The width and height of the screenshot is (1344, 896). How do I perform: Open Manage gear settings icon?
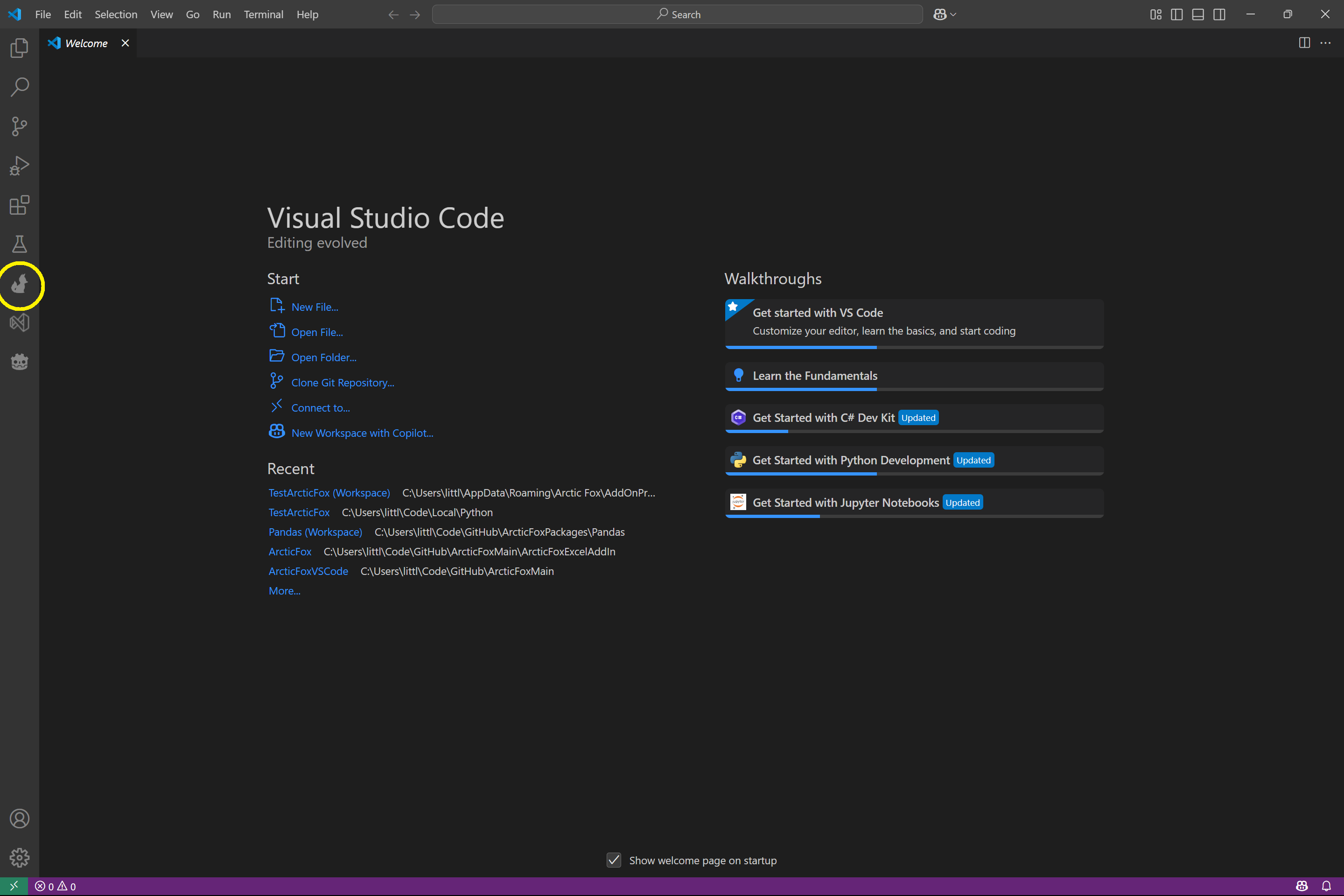[20, 857]
